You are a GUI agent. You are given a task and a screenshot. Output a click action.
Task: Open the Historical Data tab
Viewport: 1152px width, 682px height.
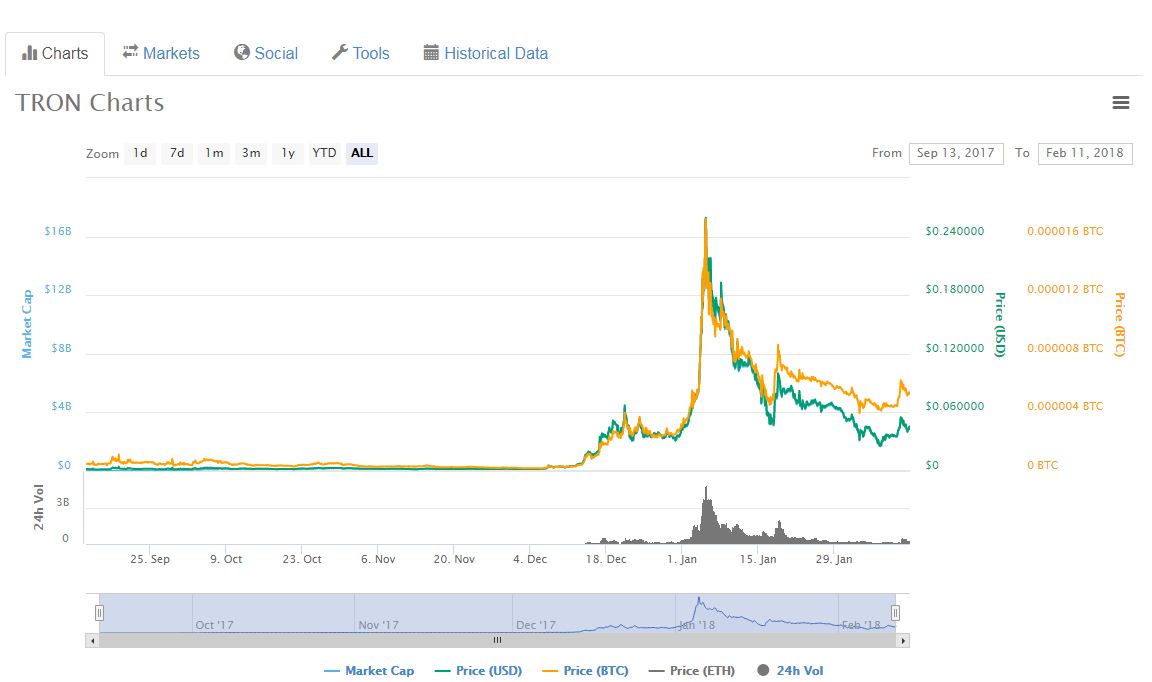point(486,54)
